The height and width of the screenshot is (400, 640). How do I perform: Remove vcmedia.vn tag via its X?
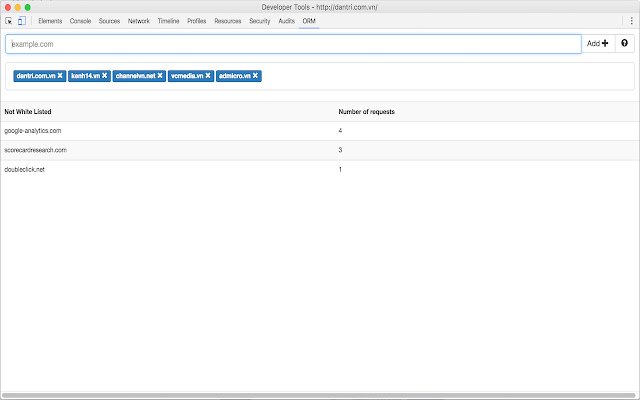(208, 76)
